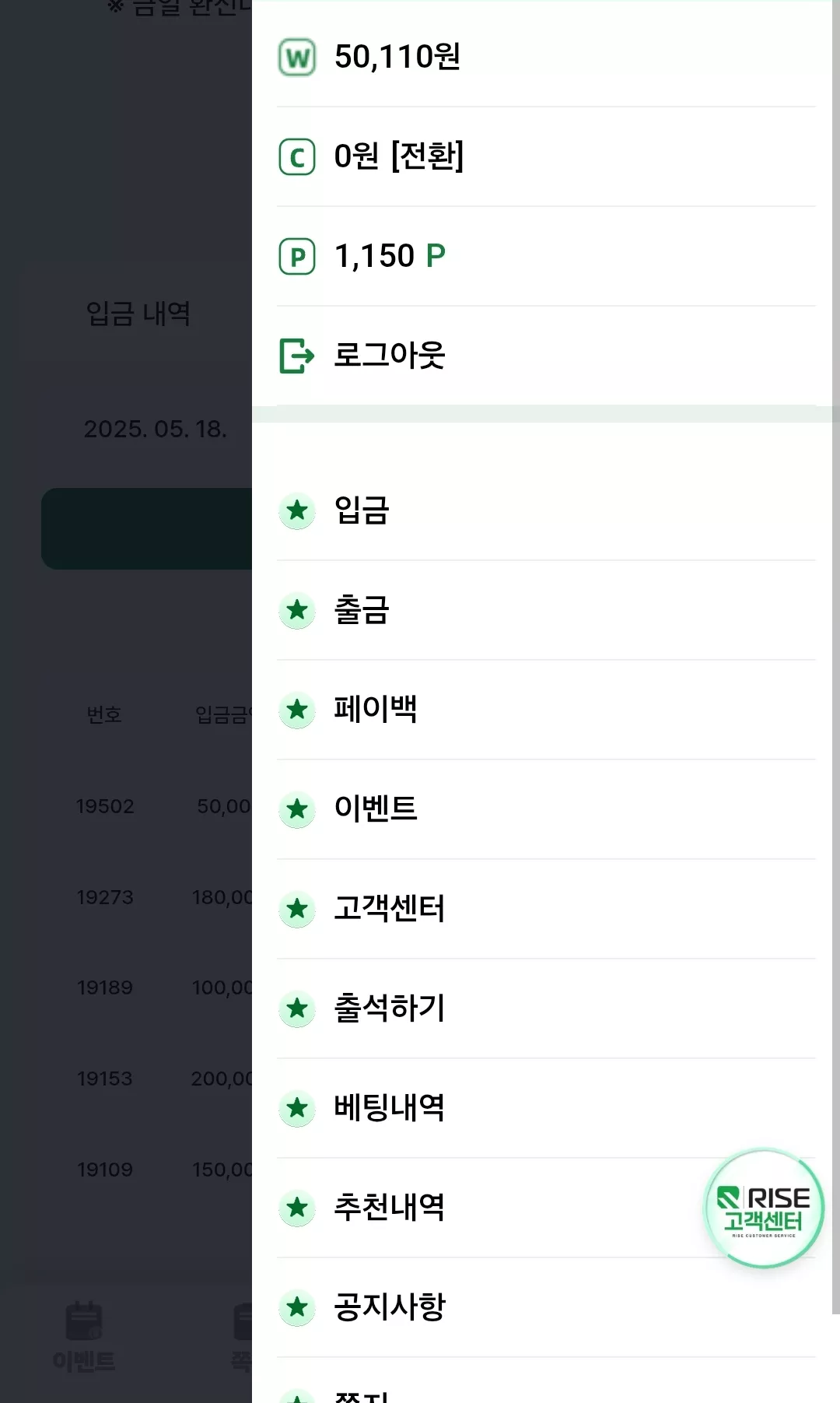Screen dimensions: 840x1403
Task: View the 베팅내역 betting history
Action: click(545, 1108)
